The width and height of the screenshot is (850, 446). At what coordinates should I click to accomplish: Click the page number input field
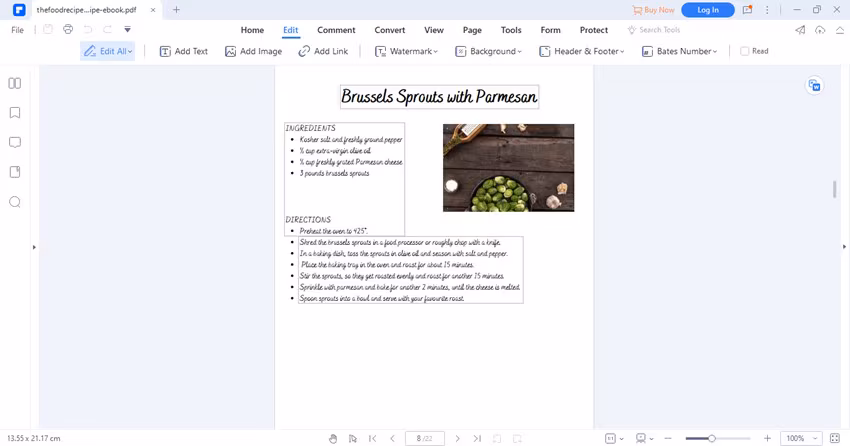coord(424,438)
